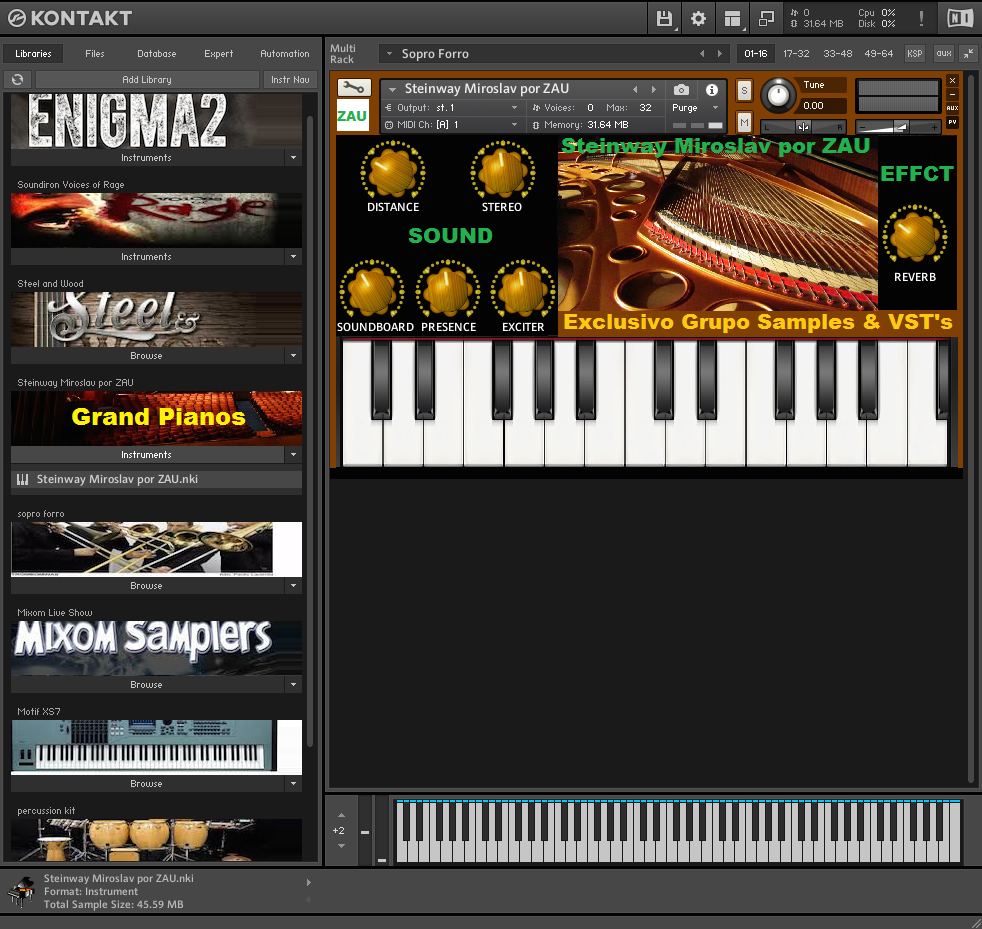Open the Enigma2 library options arrow

[x=293, y=158]
